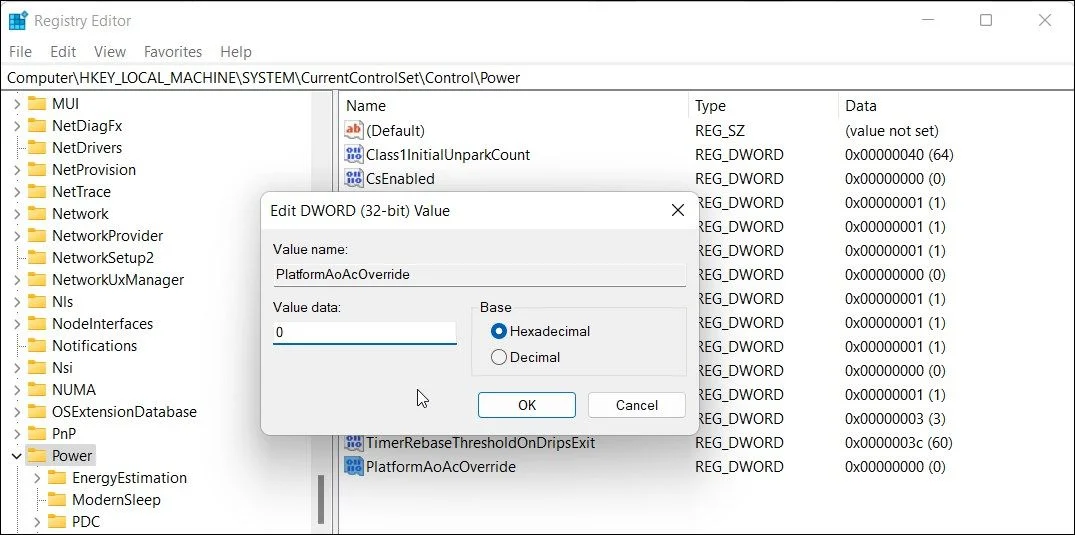This screenshot has width=1075, height=535.
Task: Click the NUMA folder icon
Action: click(x=36, y=390)
